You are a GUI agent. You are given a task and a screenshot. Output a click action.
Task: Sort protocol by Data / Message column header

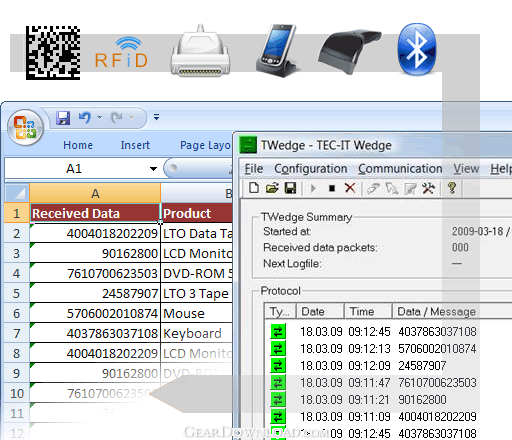click(x=452, y=312)
